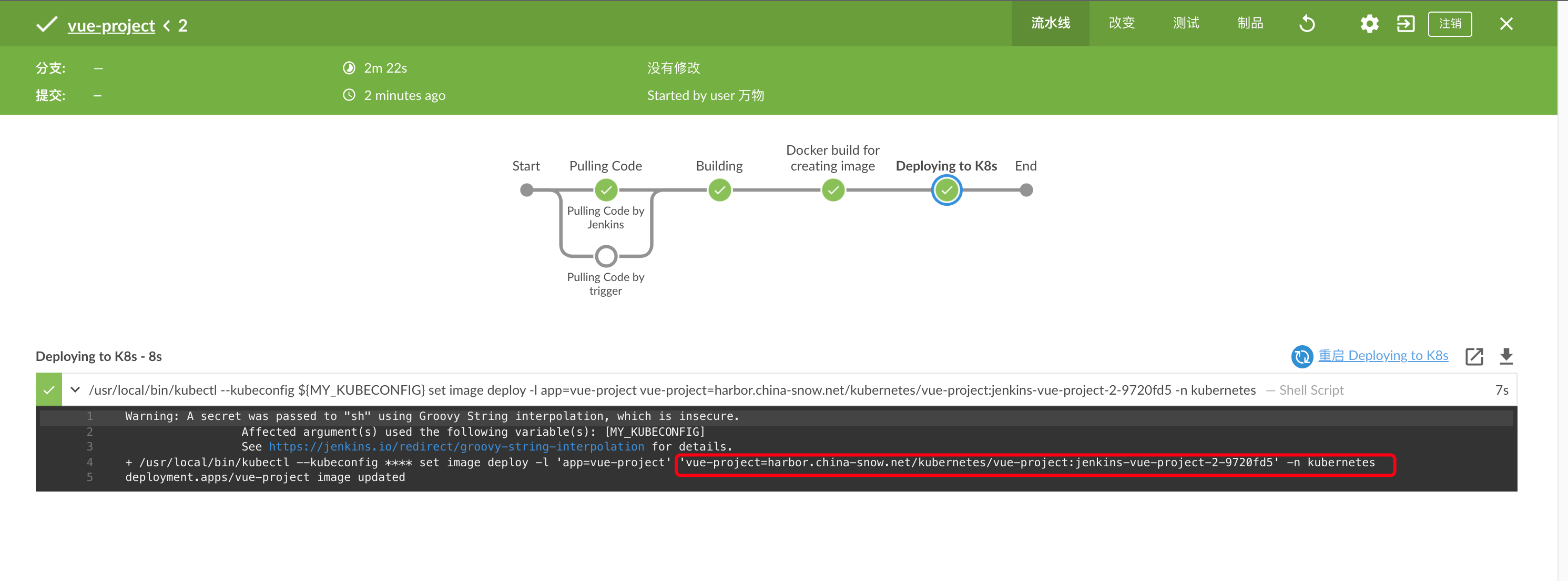
Task: Click the 'Shell Script' step label
Action: [1310, 390]
